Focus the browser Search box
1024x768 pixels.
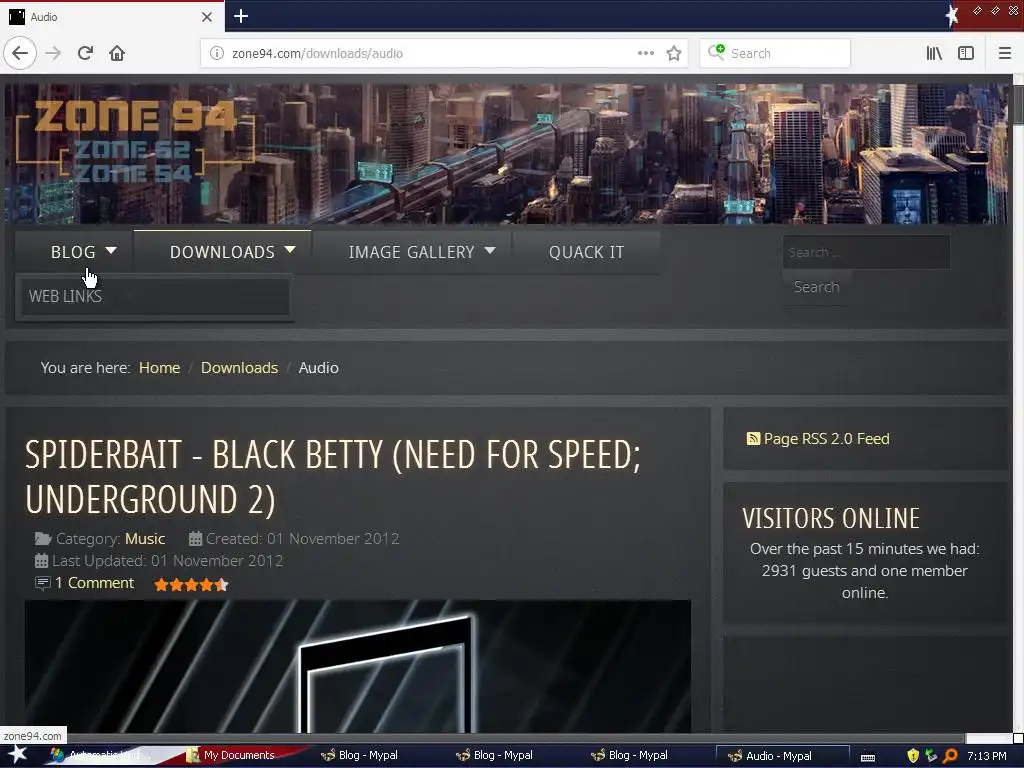pos(775,53)
